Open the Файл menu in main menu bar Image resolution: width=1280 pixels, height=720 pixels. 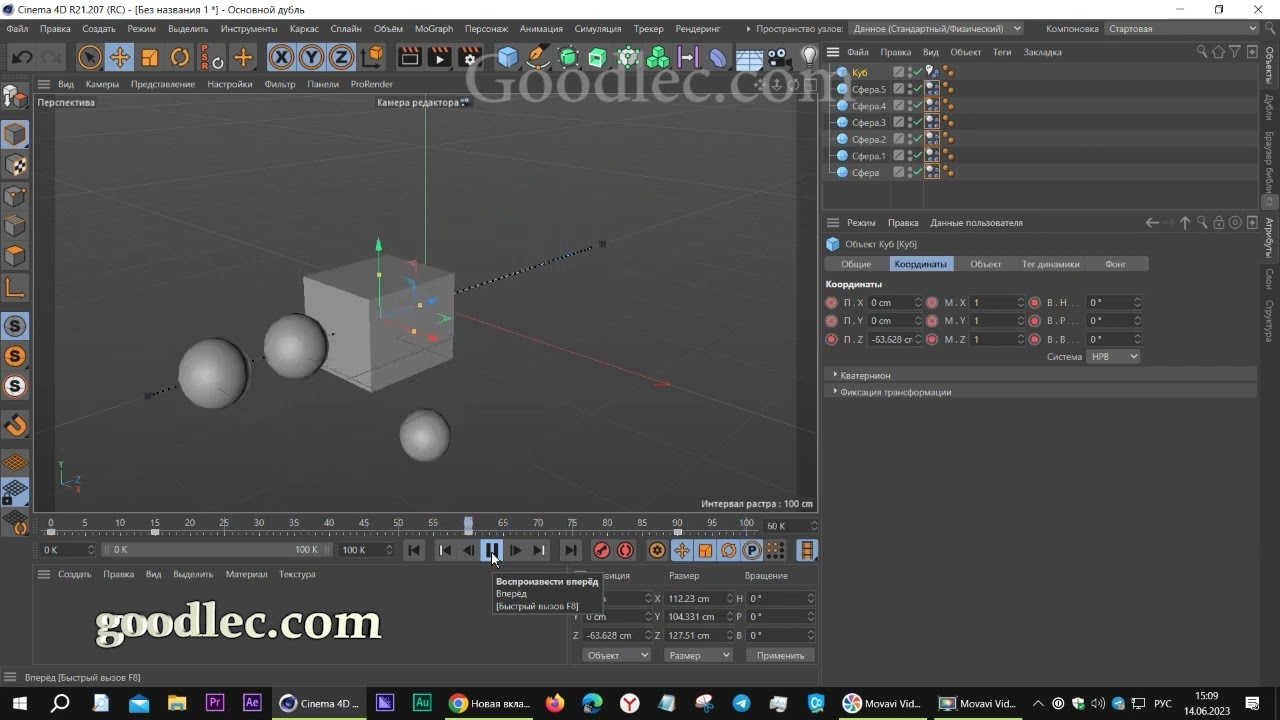pyautogui.click(x=17, y=29)
